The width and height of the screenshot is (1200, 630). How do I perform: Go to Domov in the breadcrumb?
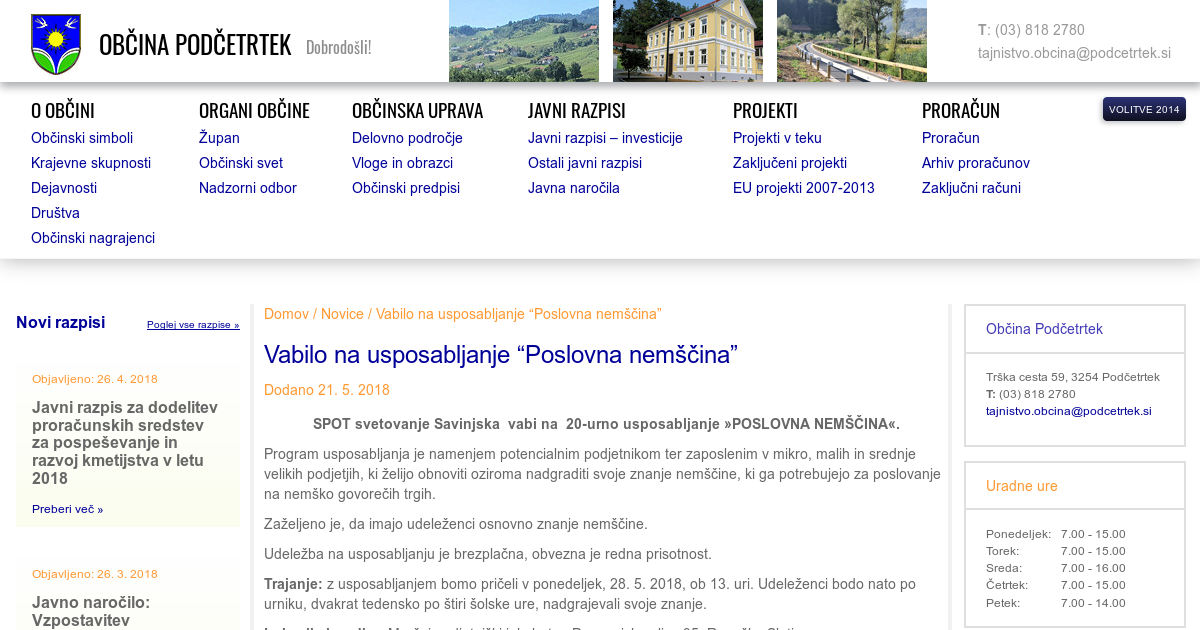click(x=286, y=314)
